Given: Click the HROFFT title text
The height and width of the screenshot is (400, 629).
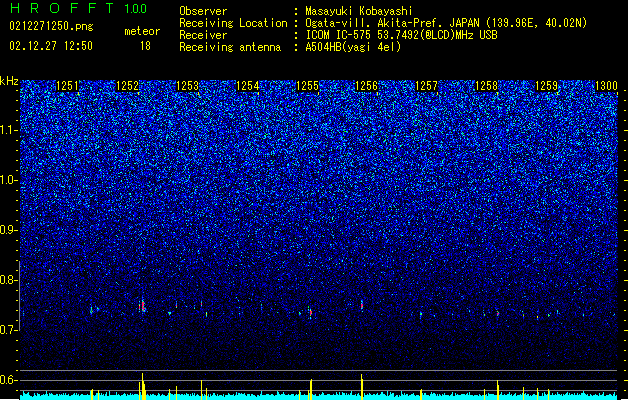Looking at the screenshot, I should 62,8.
